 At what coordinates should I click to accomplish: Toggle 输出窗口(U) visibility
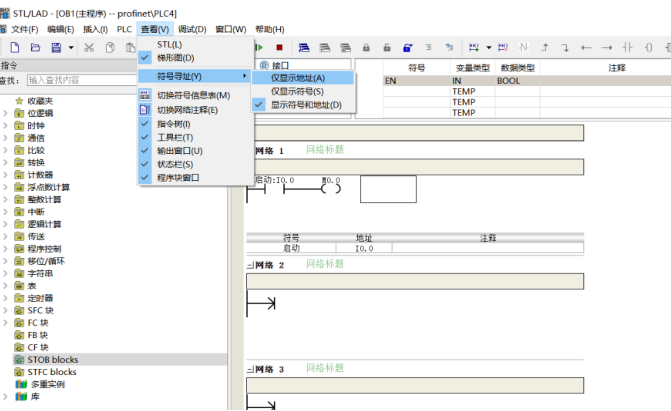[x=196, y=151]
